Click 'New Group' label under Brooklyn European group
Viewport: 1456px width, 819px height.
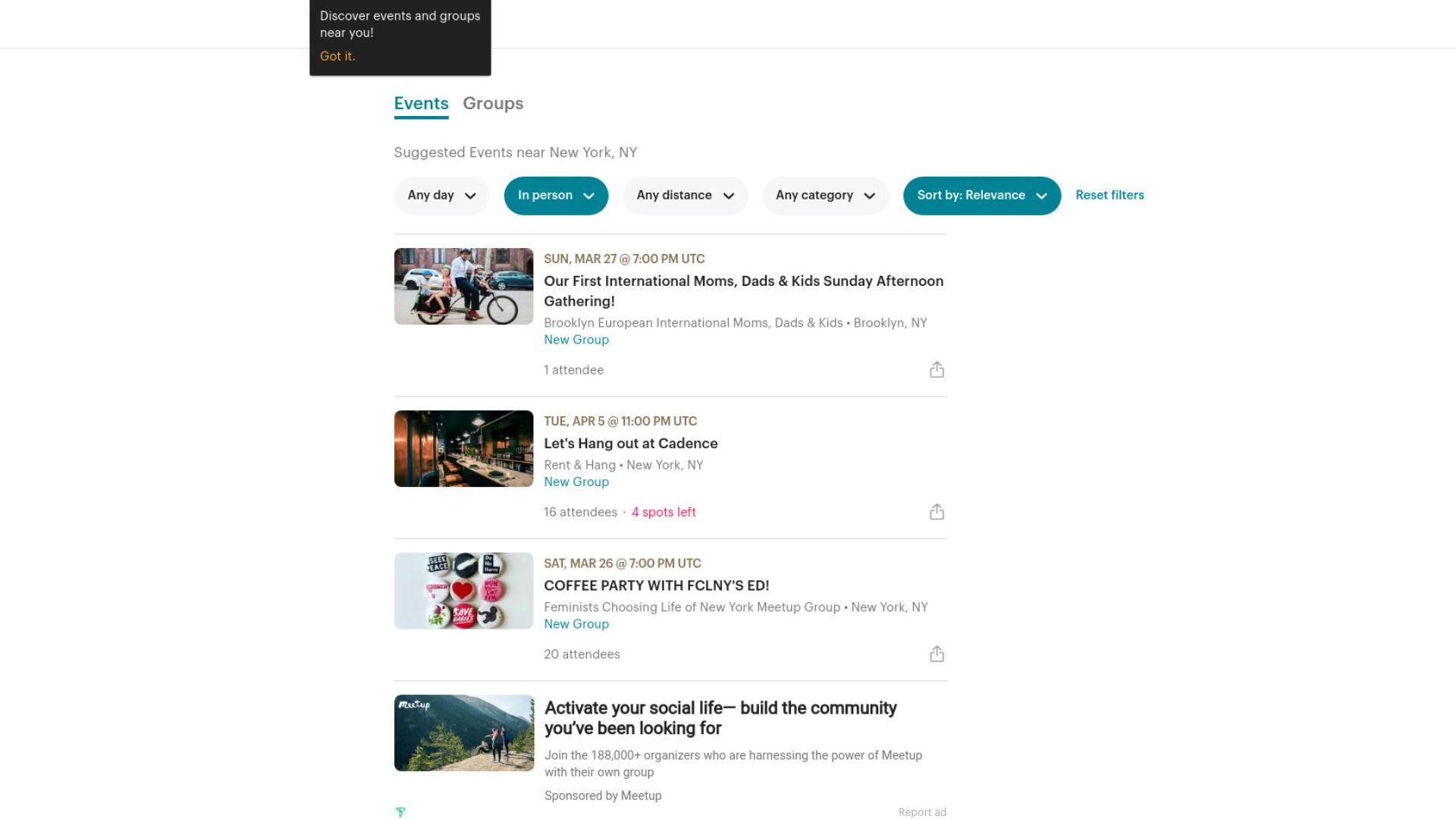pyautogui.click(x=576, y=340)
